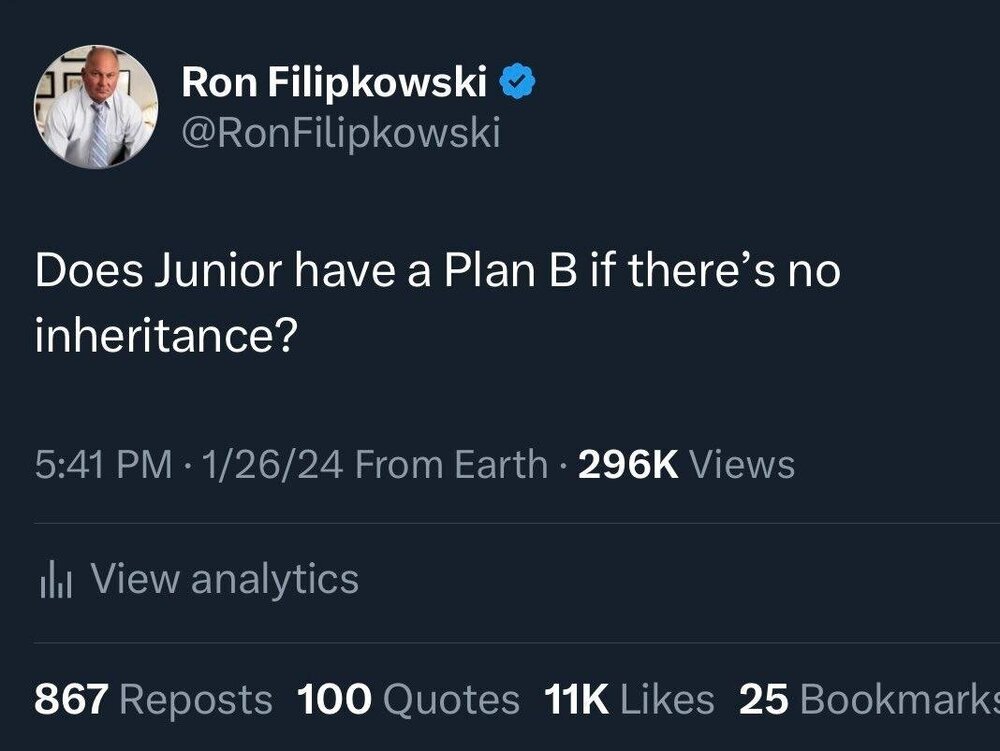Click the View analytics text
The width and height of the screenshot is (1000, 751).
coord(224,579)
